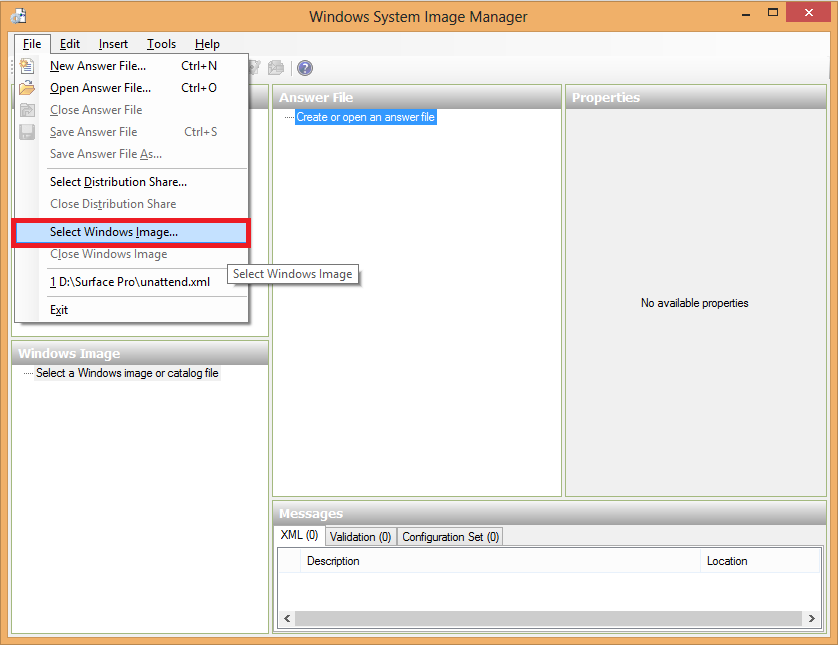Image resolution: width=838 pixels, height=645 pixels.
Task: Click Close Windows Image menu entry
Action: tap(131, 254)
